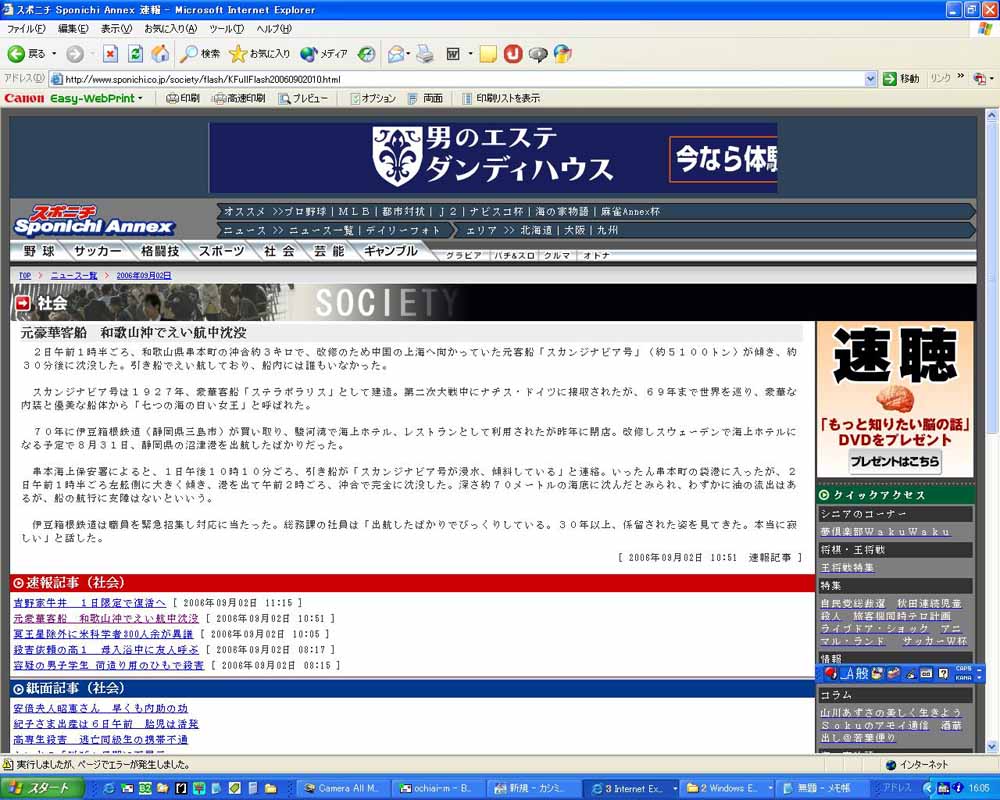1000x800 pixels.
Task: Open the ツール(T) menu
Action: tap(226, 29)
